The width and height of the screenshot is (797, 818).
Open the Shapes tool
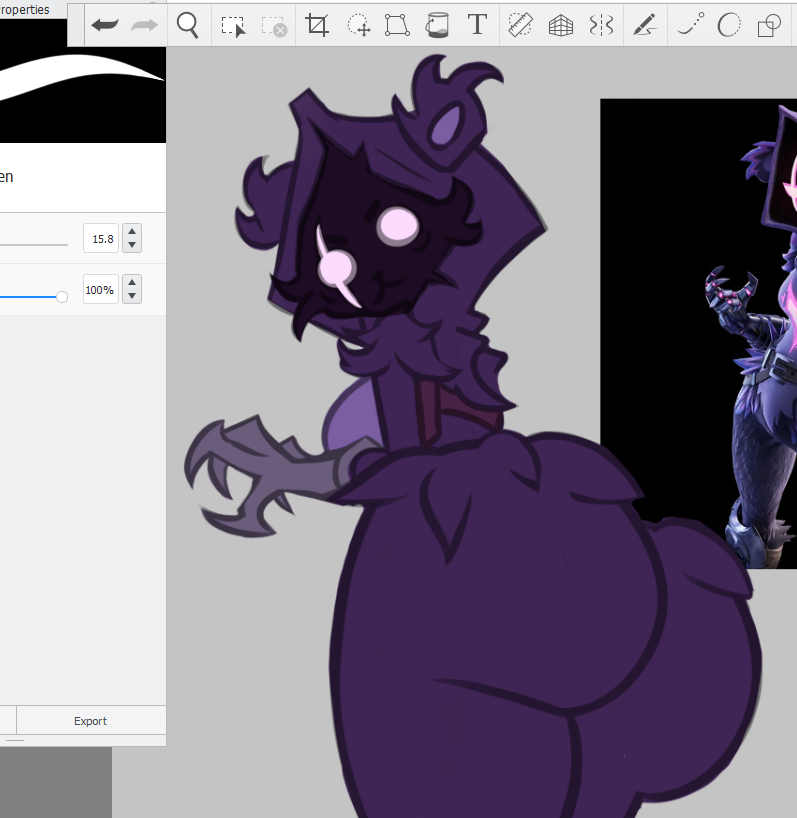pyautogui.click(x=769, y=25)
